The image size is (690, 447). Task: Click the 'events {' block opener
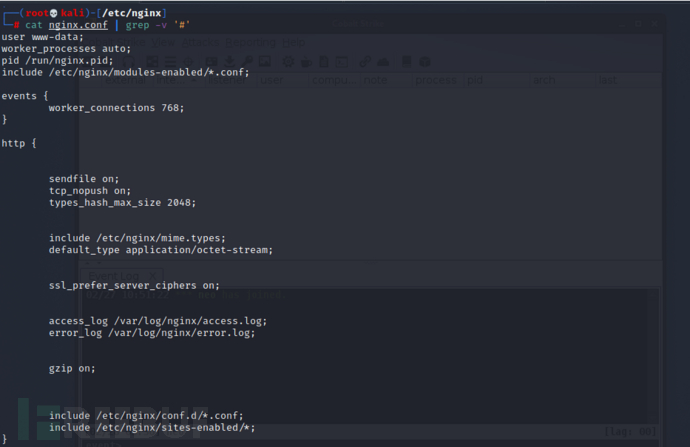pos(24,96)
